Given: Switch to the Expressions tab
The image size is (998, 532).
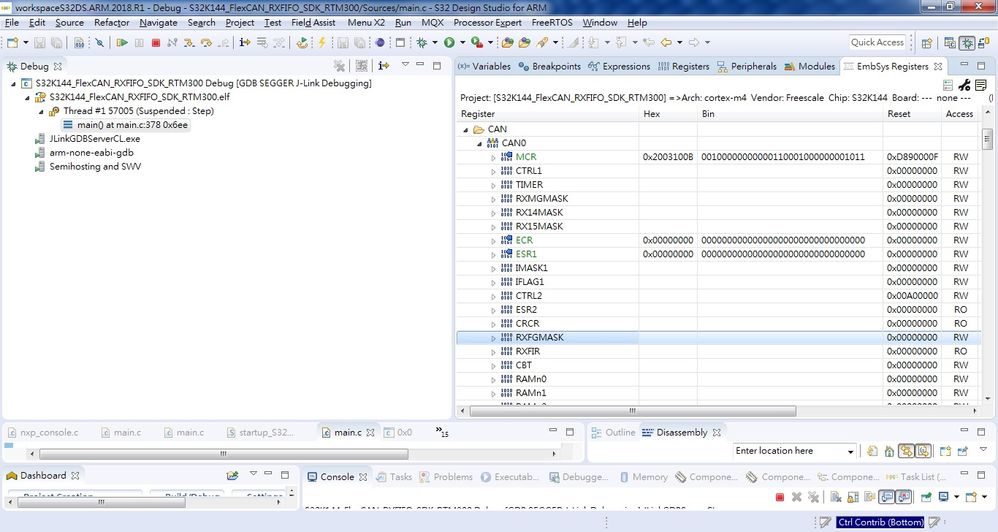Looking at the screenshot, I should [x=619, y=66].
